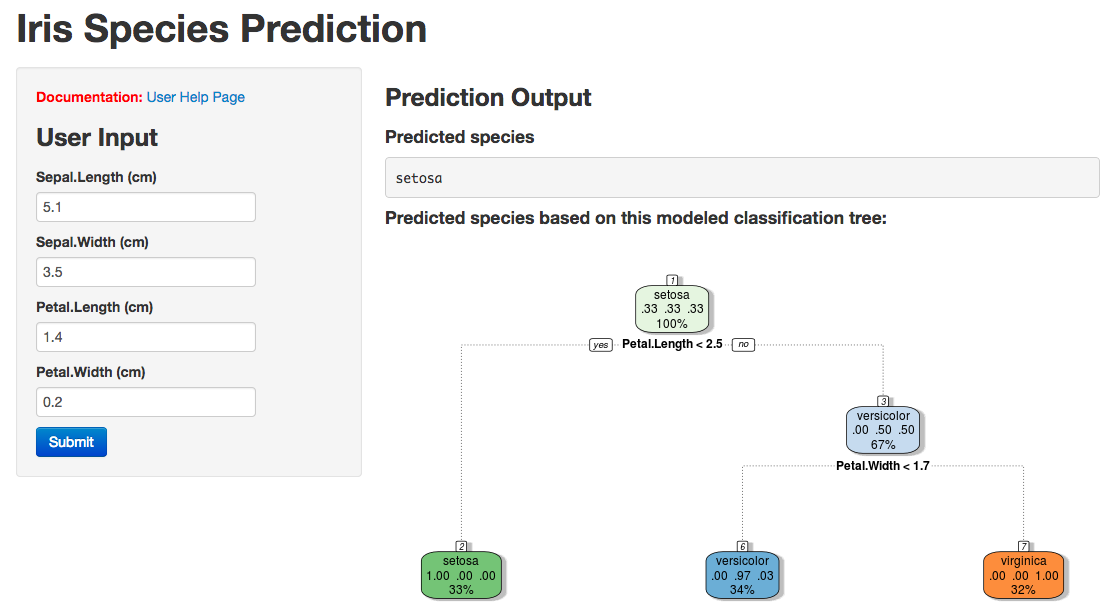Click node number 7 marker
The height and width of the screenshot is (609, 1110).
(x=1024, y=547)
